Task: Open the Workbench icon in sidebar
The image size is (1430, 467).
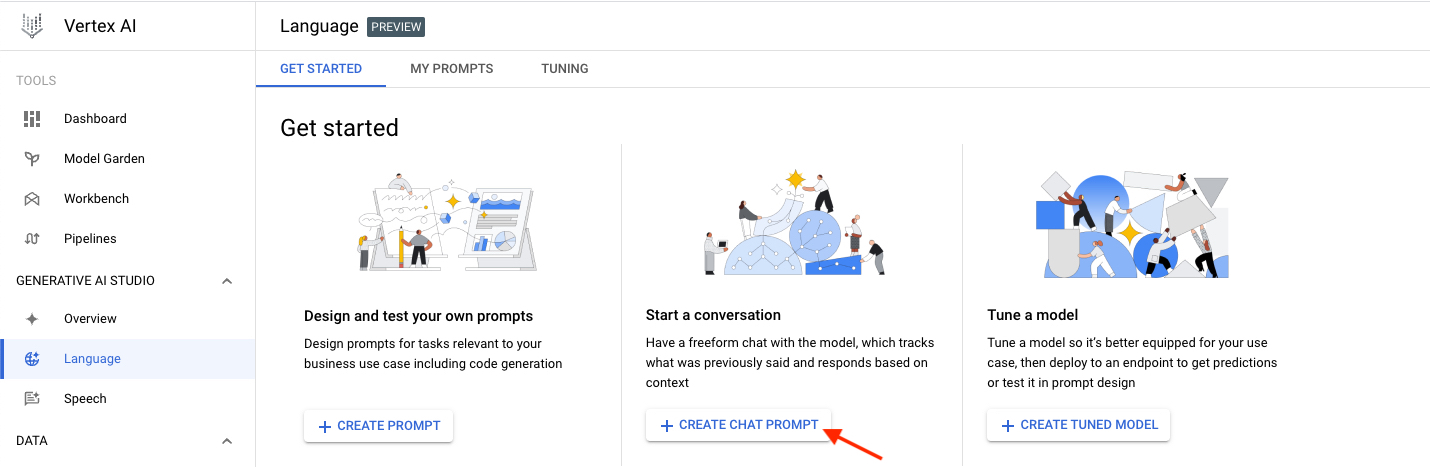Action: (x=32, y=198)
